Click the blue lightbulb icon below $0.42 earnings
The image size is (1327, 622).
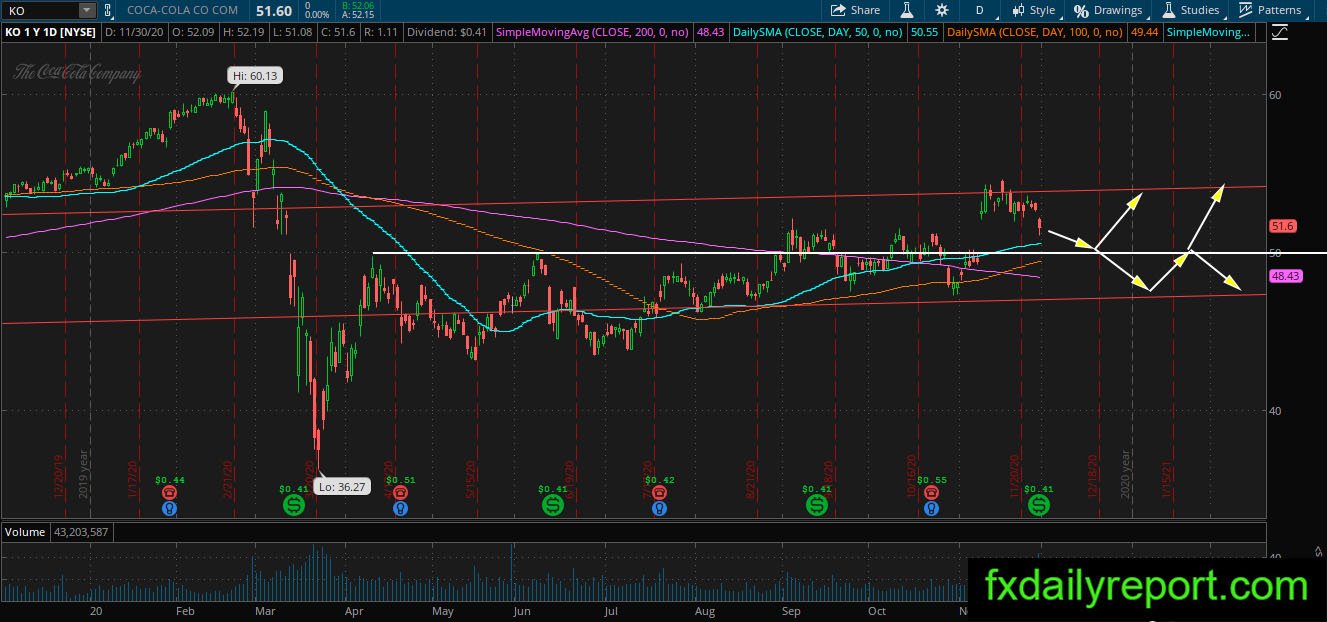[x=658, y=508]
